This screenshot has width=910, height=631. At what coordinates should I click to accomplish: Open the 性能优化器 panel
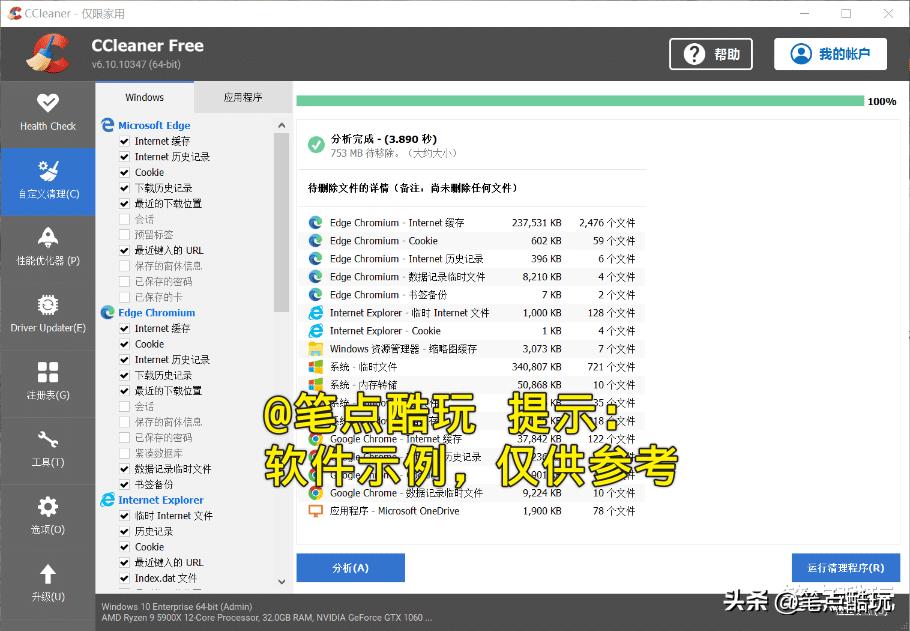coord(47,248)
